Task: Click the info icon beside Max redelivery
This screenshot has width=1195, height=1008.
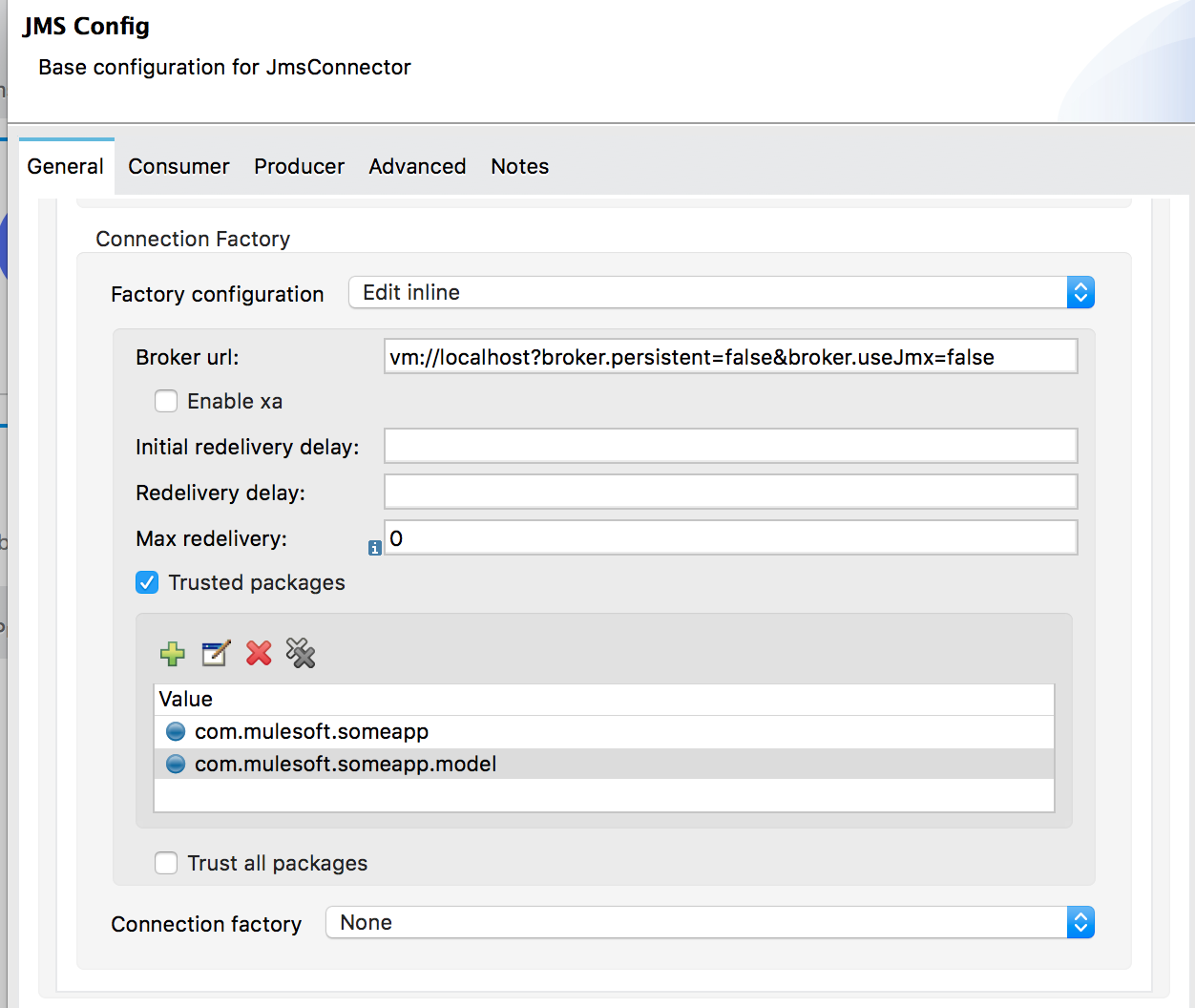Action: (x=374, y=548)
